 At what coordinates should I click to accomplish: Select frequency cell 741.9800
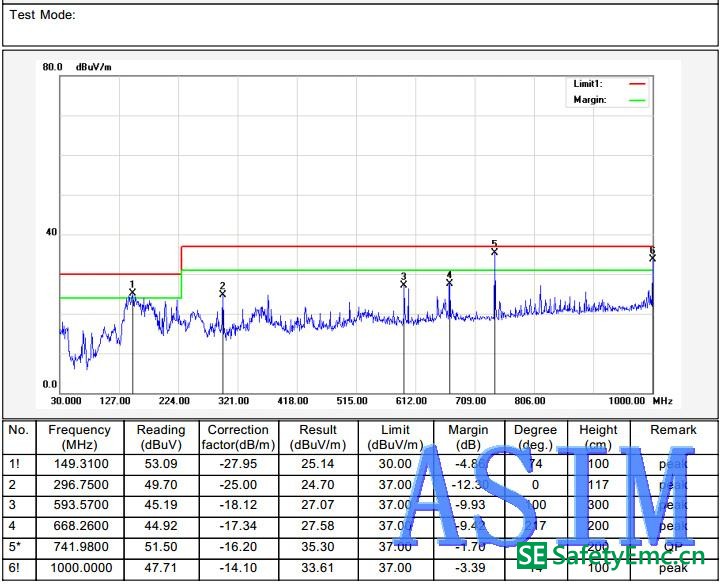81,547
